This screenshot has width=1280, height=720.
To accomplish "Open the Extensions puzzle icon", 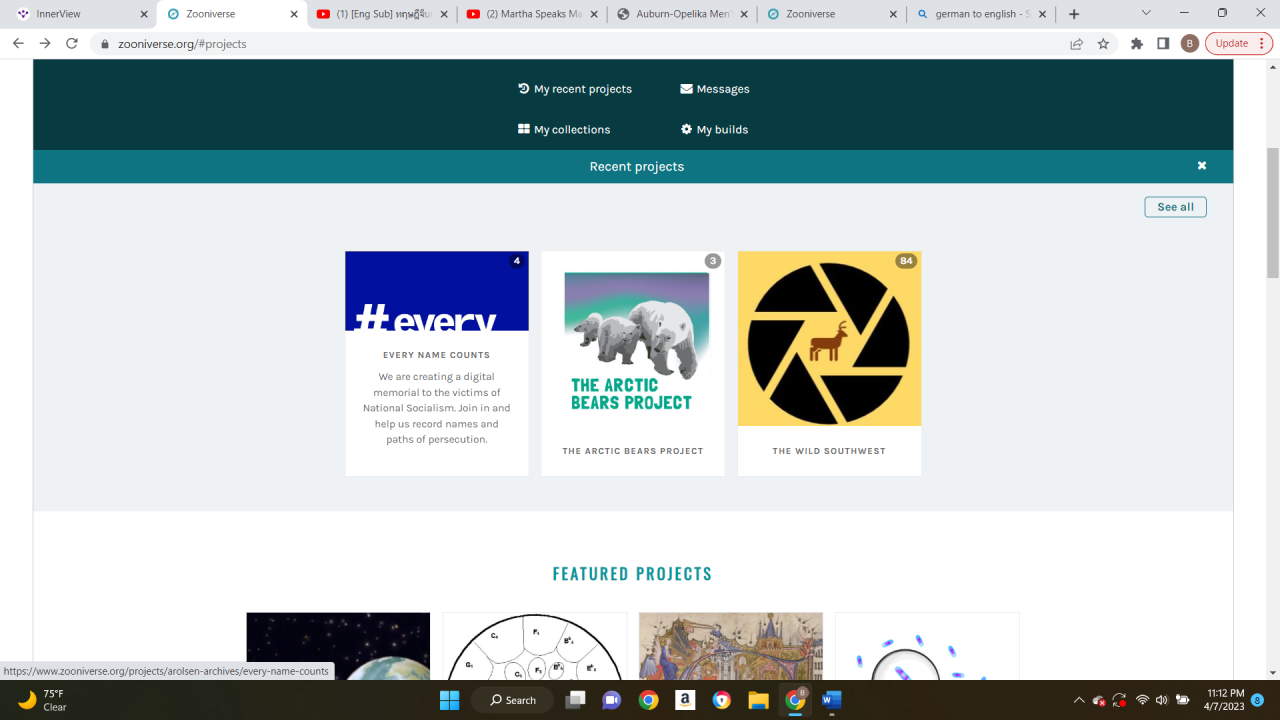I will tap(1137, 43).
